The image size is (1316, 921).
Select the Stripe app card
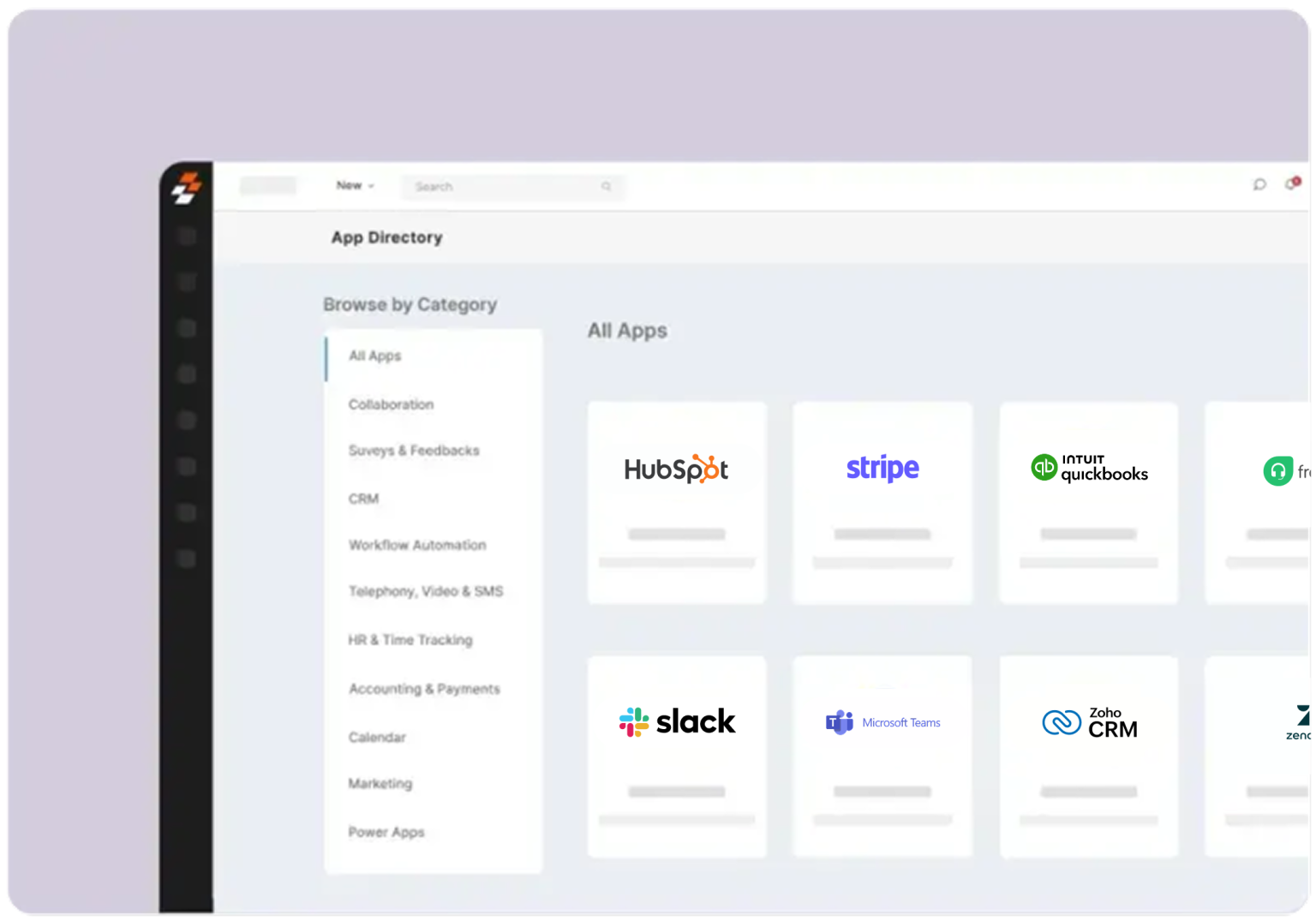[882, 502]
